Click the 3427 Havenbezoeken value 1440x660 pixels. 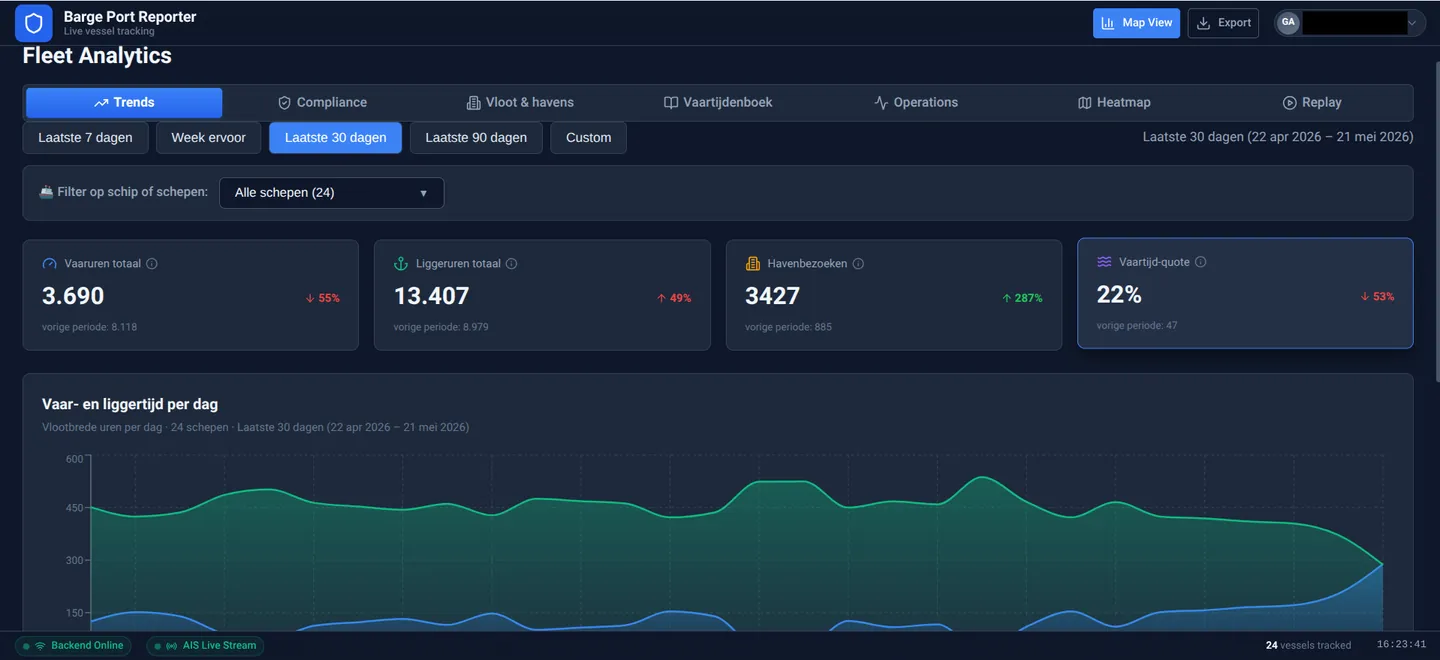point(773,296)
